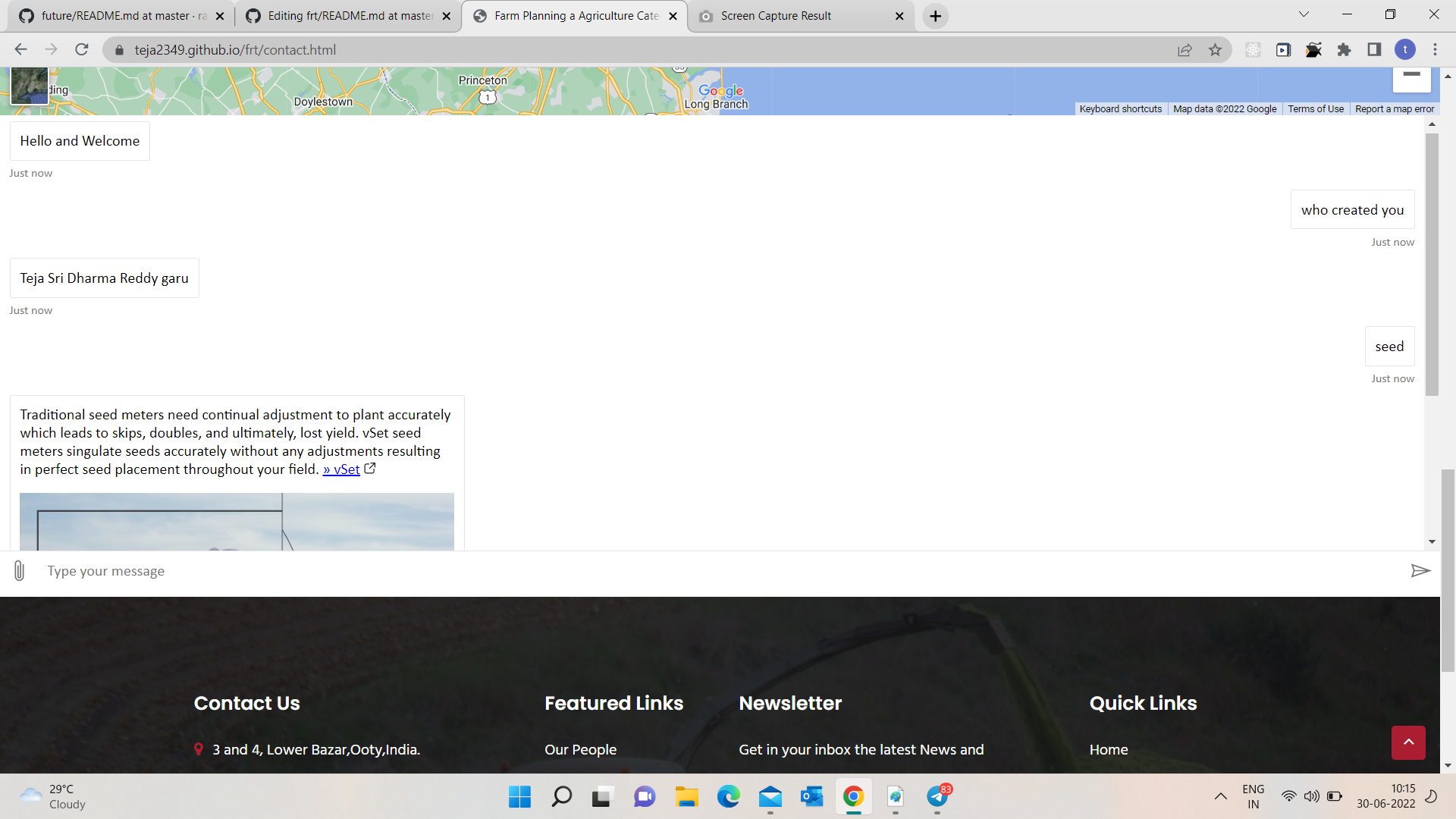Image resolution: width=1456 pixels, height=819 pixels.
Task: Open map Terms of Use link
Action: tap(1316, 109)
